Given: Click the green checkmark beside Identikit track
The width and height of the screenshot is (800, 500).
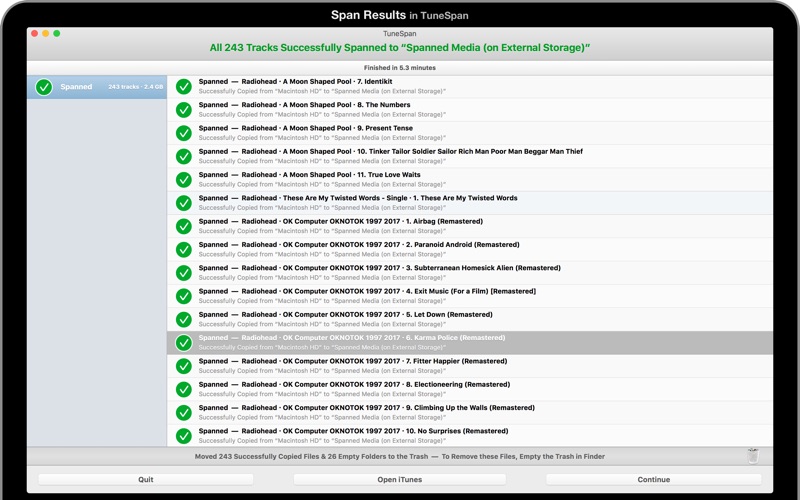Looking at the screenshot, I should pyautogui.click(x=184, y=87).
